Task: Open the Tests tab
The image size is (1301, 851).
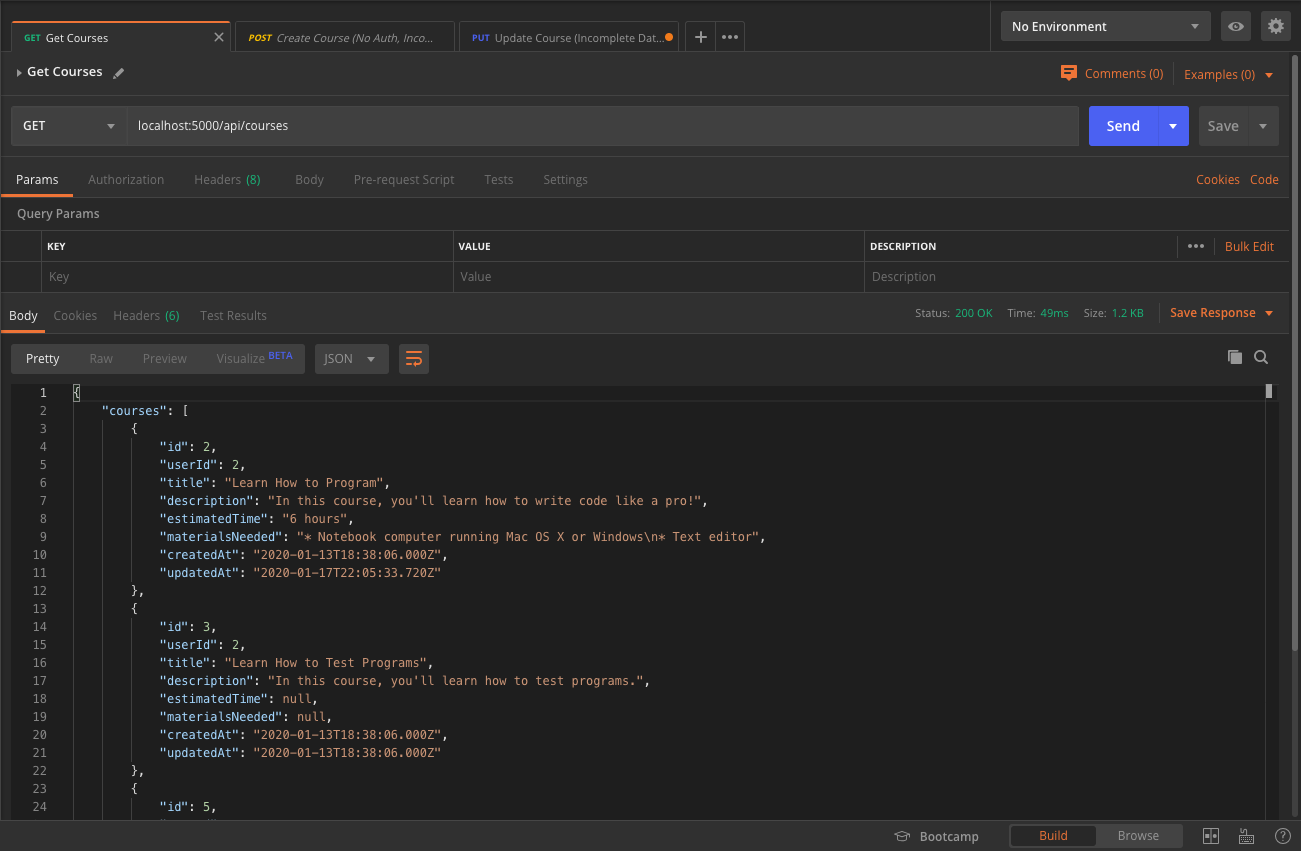Action: click(x=498, y=180)
